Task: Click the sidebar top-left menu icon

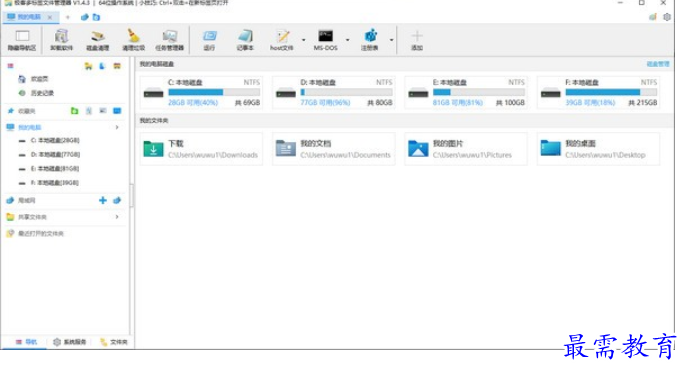Action: [x=10, y=66]
